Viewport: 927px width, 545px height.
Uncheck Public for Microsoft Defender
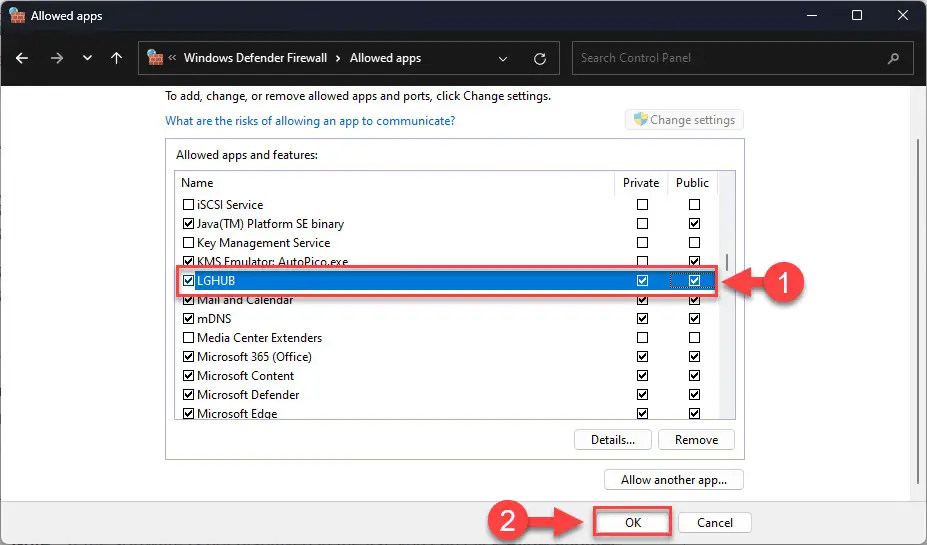point(694,394)
